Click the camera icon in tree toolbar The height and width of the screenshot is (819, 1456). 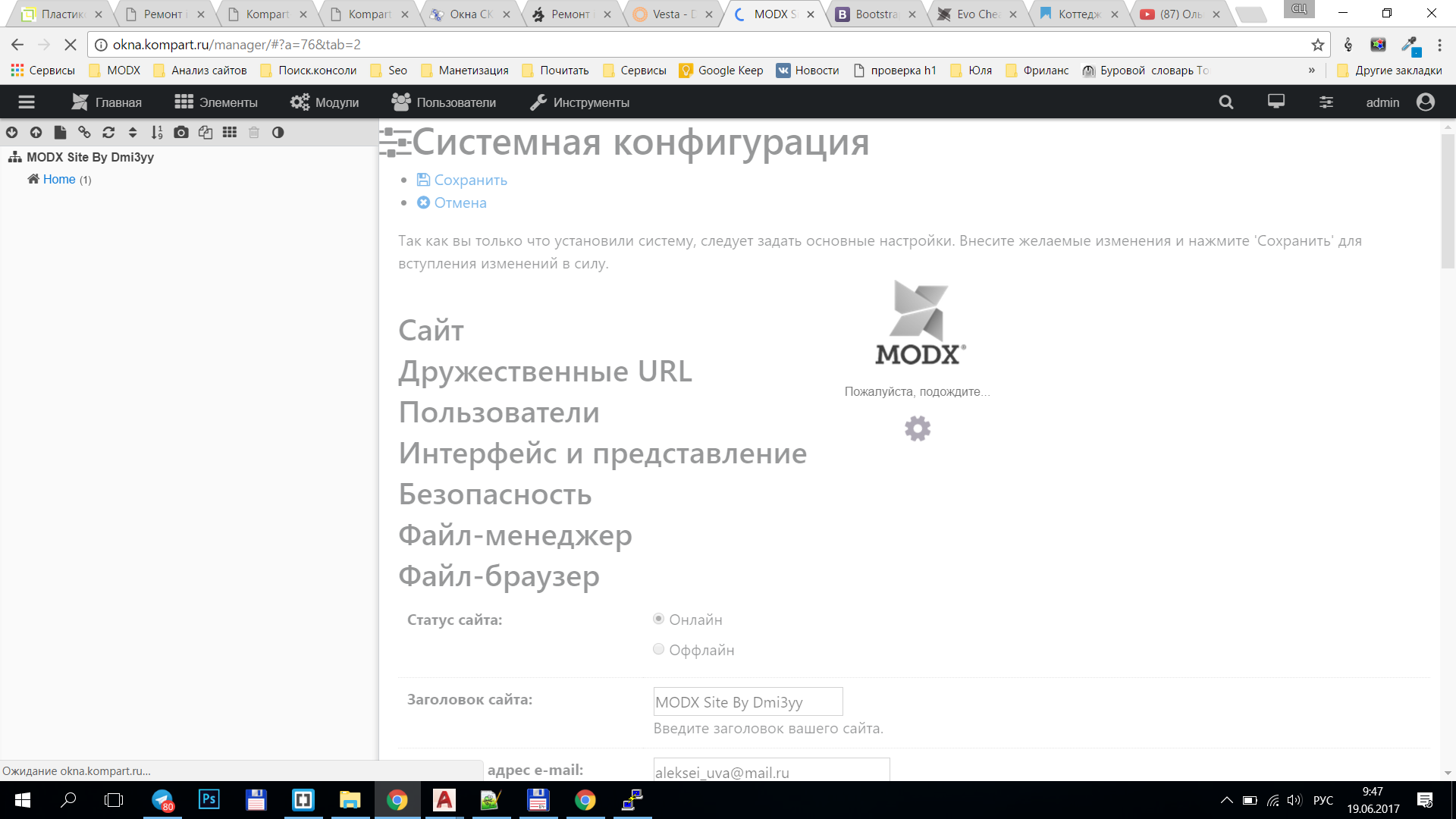pyautogui.click(x=181, y=133)
